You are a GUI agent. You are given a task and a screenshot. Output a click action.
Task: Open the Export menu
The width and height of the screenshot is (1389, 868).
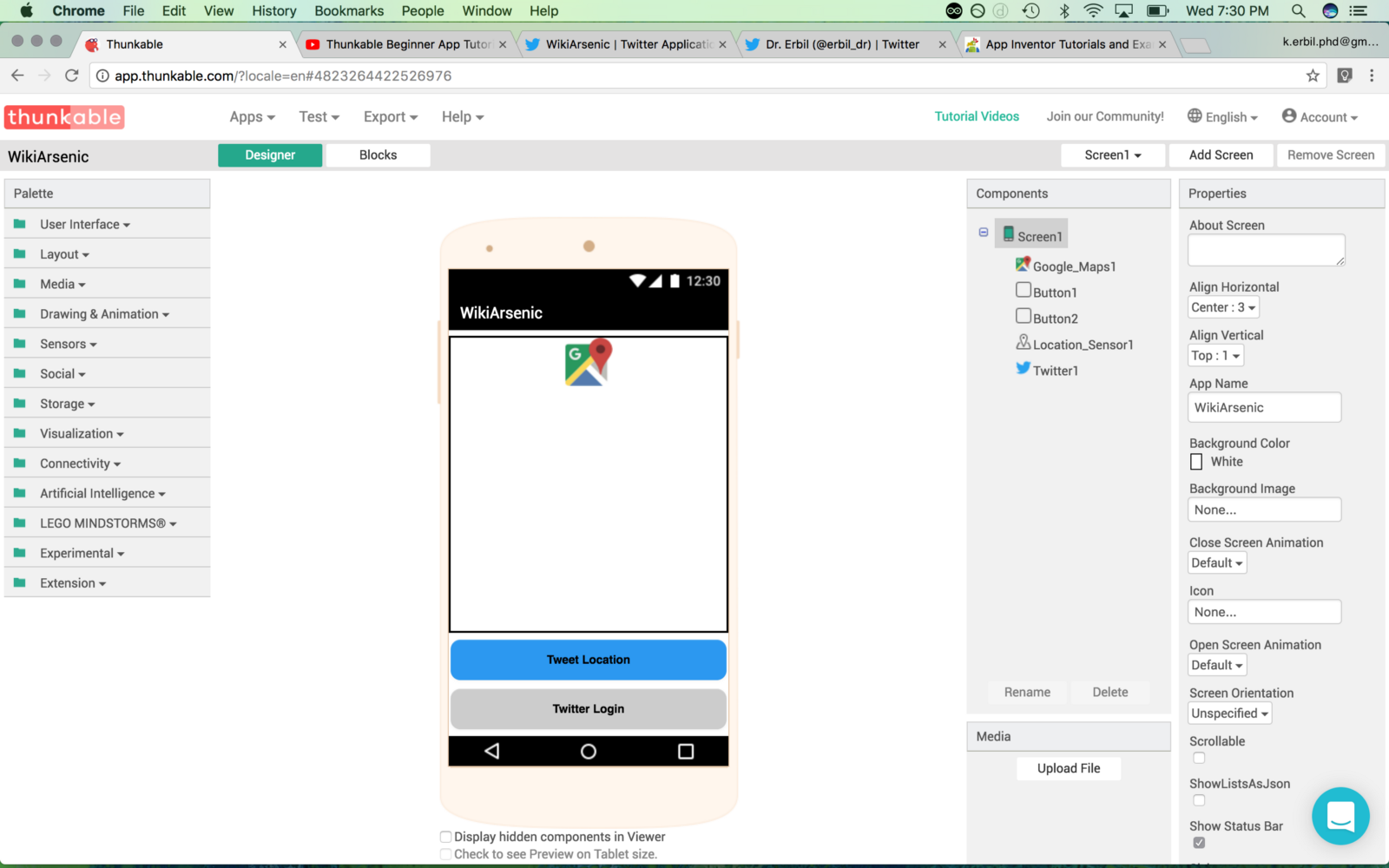click(x=391, y=117)
